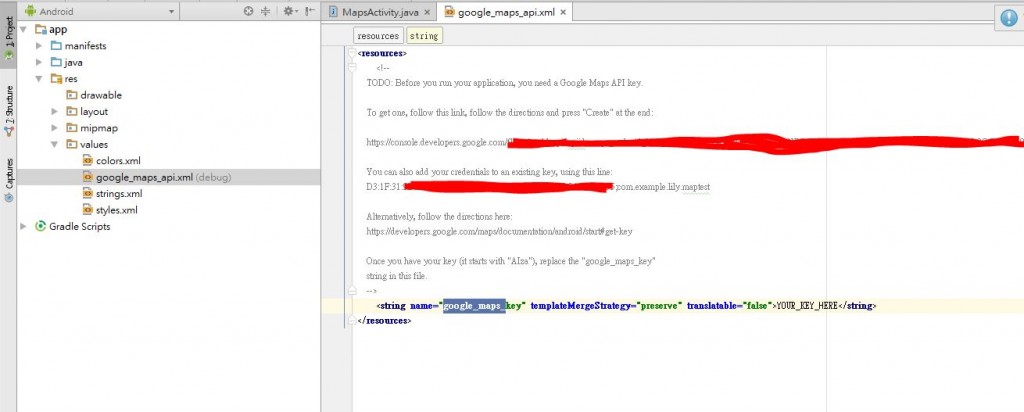Image resolution: width=1024 pixels, height=412 pixels.
Task: Collapse the values folder
Action: tap(55, 144)
